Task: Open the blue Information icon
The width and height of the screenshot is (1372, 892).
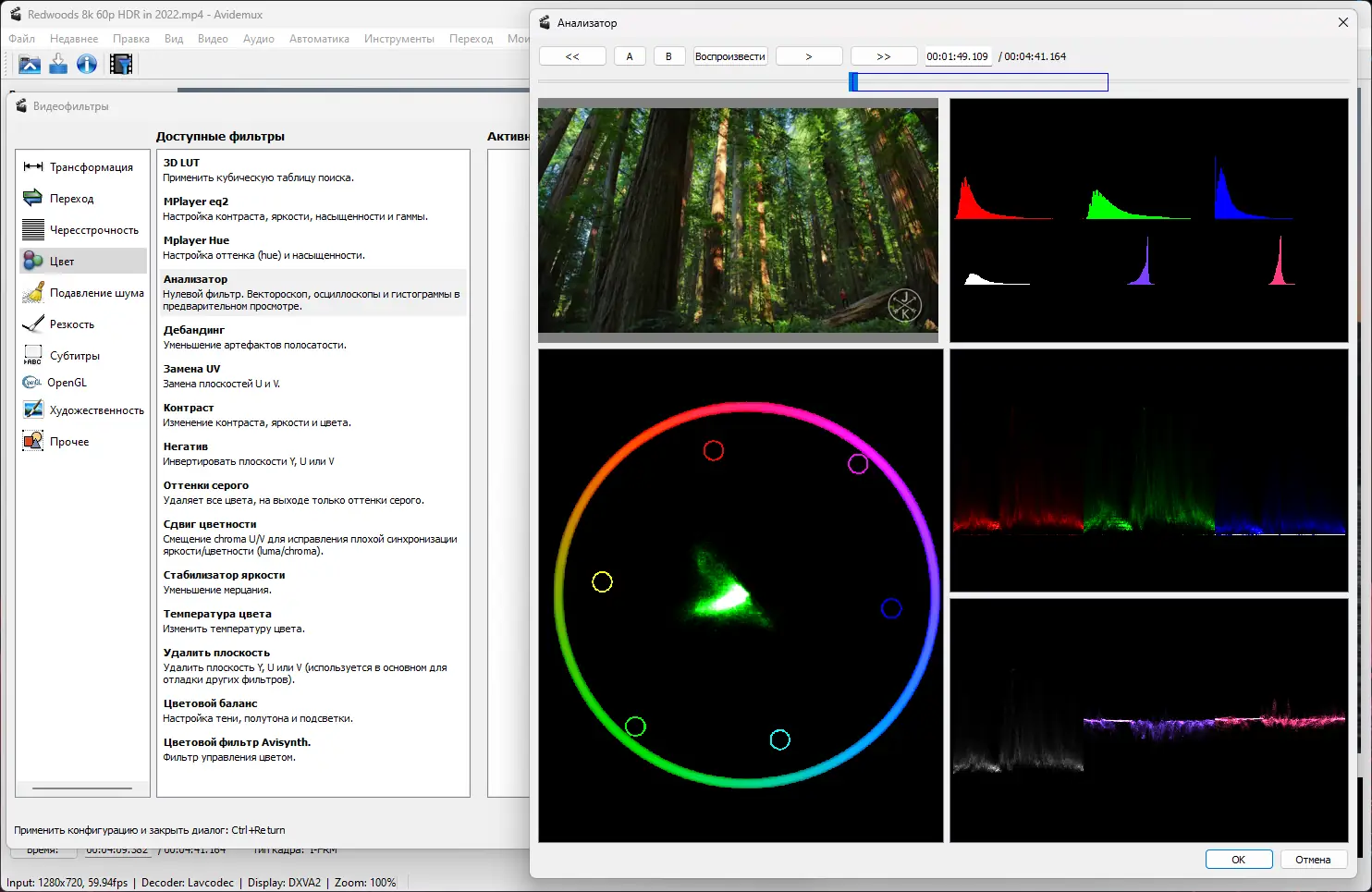Action: (87, 64)
